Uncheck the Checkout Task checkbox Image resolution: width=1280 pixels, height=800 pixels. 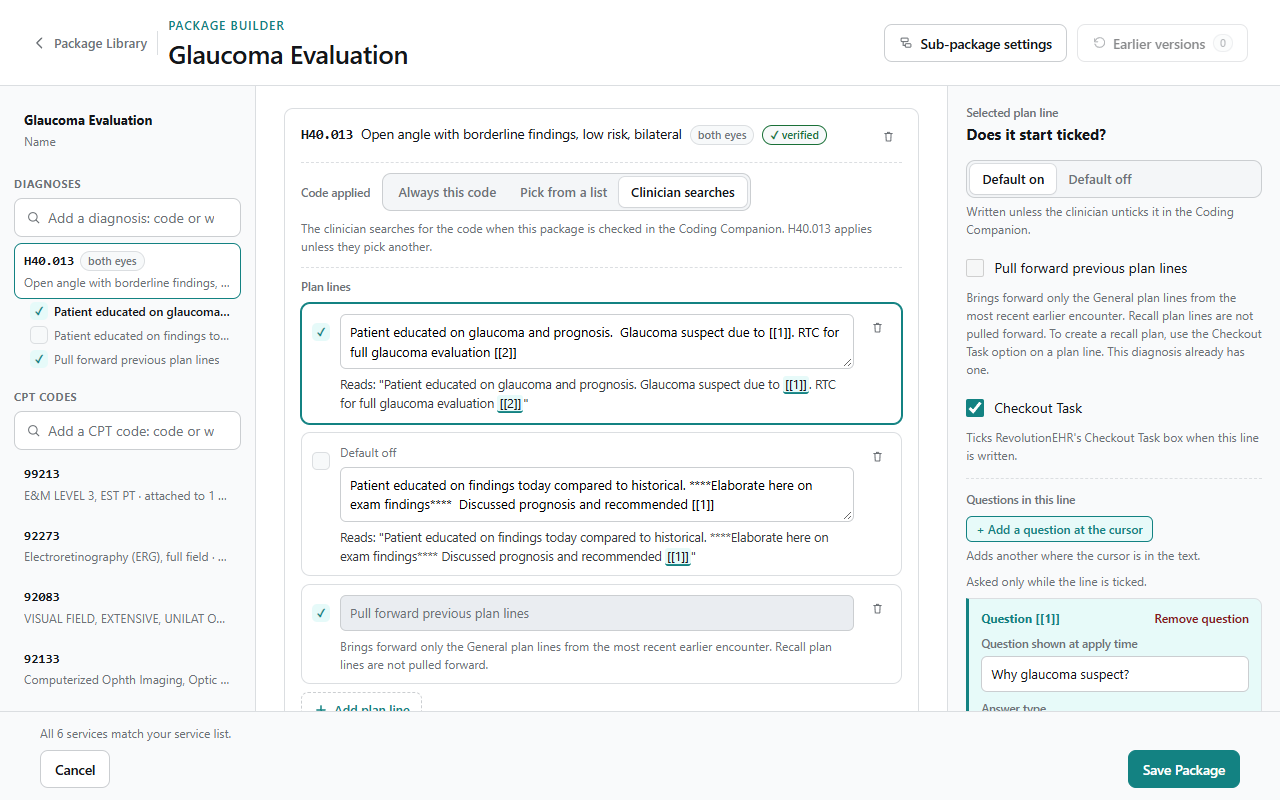975,408
